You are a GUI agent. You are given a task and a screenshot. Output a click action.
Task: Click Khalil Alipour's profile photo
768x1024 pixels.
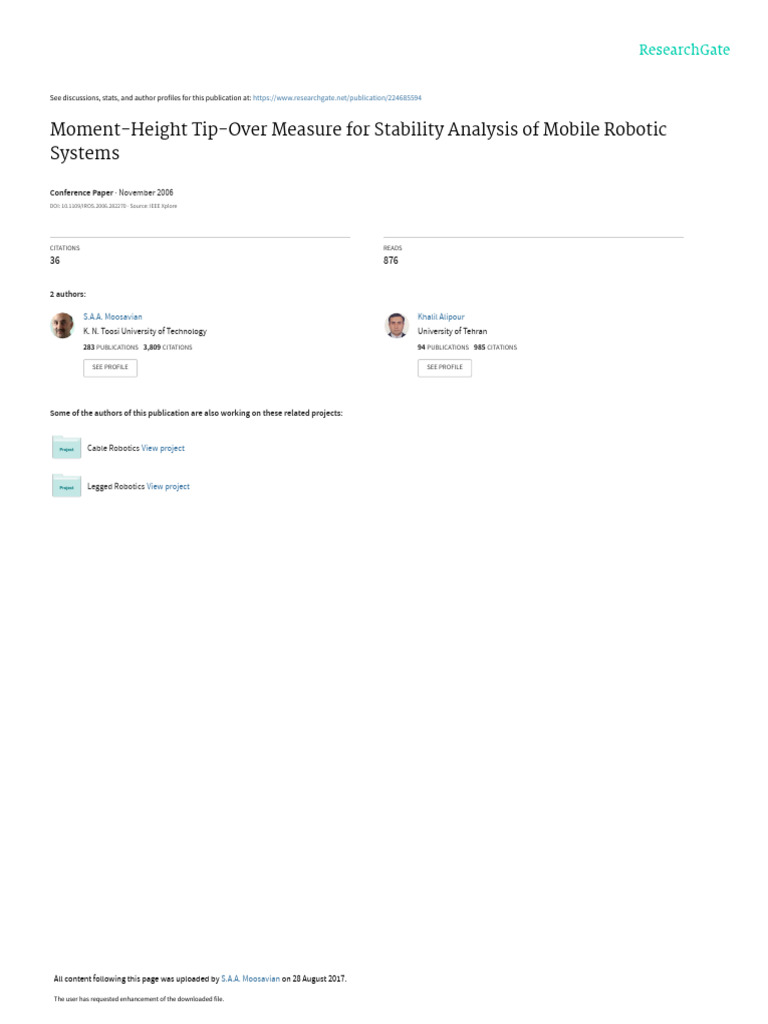[396, 325]
